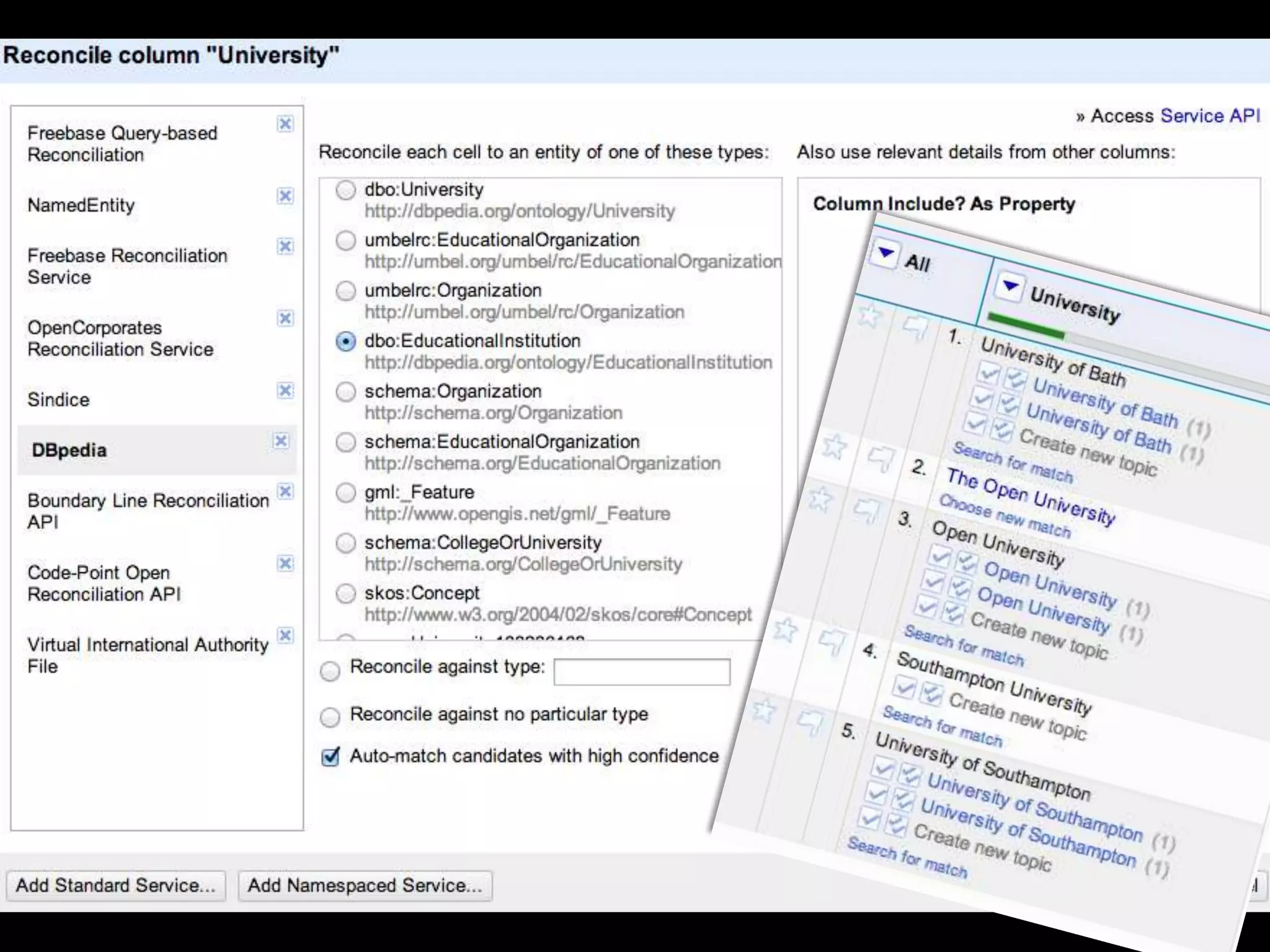The image size is (1270, 952).
Task: Click Add Standard Service button
Action: pos(116,885)
